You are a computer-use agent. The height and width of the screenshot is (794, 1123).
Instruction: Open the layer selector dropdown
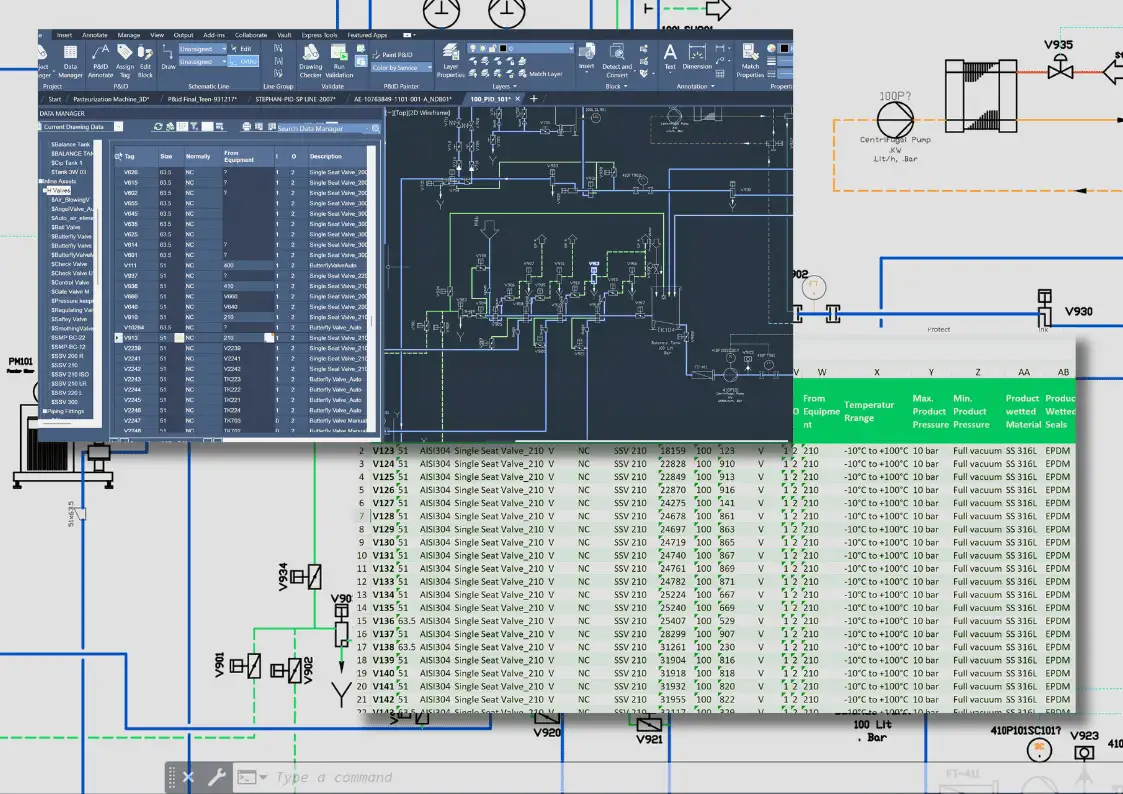(521, 49)
